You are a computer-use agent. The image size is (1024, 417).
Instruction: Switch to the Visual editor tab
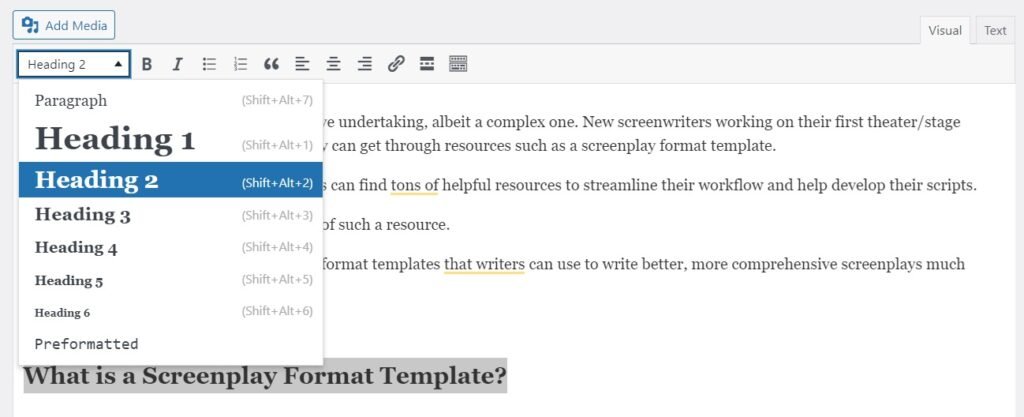(945, 30)
